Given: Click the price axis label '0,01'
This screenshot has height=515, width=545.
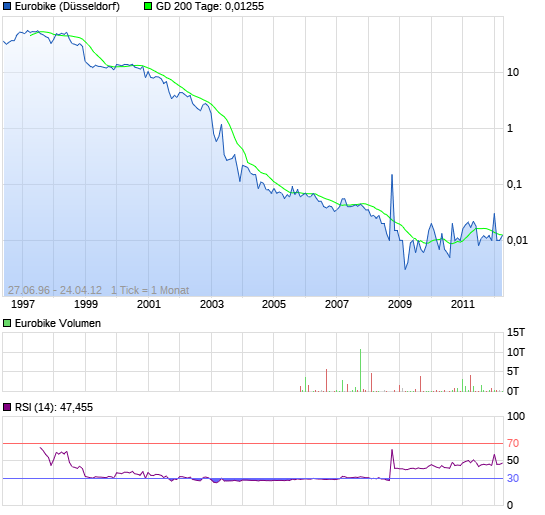Looking at the screenshot, I should click(x=517, y=240).
